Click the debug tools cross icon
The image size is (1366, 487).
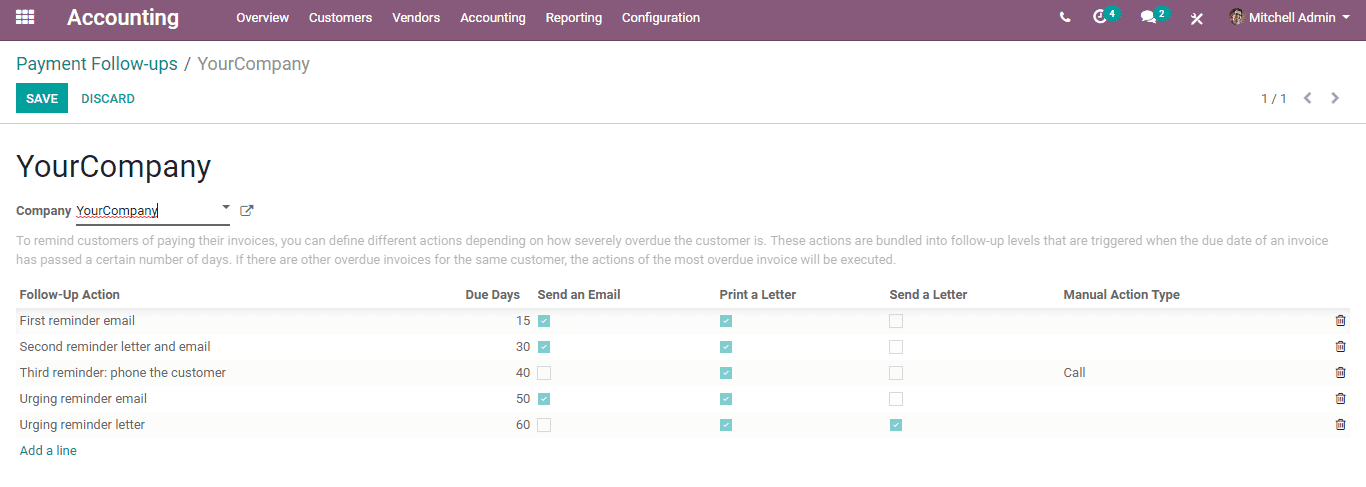(x=1196, y=18)
